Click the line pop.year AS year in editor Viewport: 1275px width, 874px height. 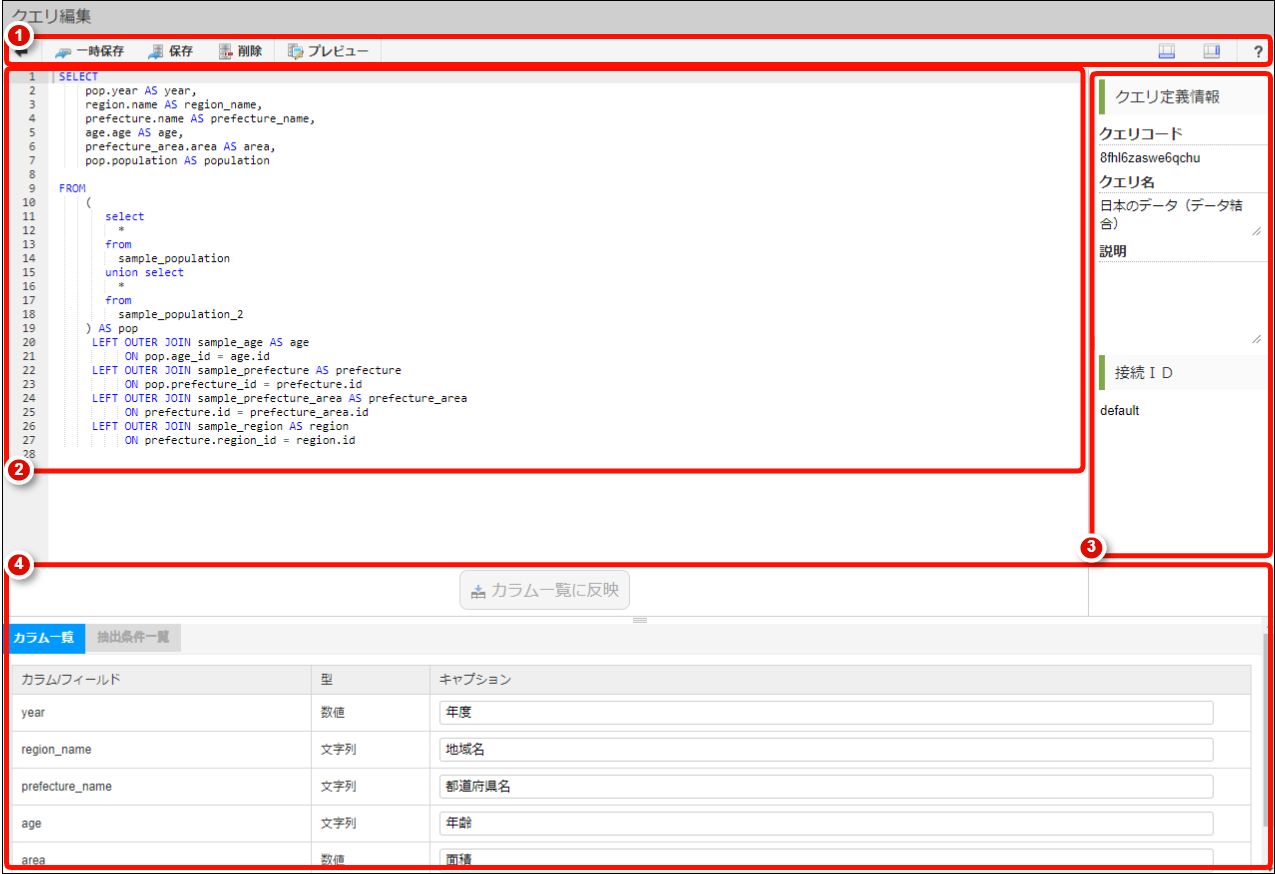[x=141, y=90]
